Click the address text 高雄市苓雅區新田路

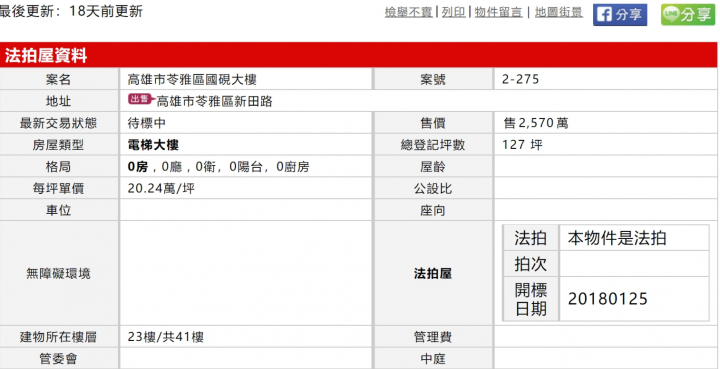(215, 101)
